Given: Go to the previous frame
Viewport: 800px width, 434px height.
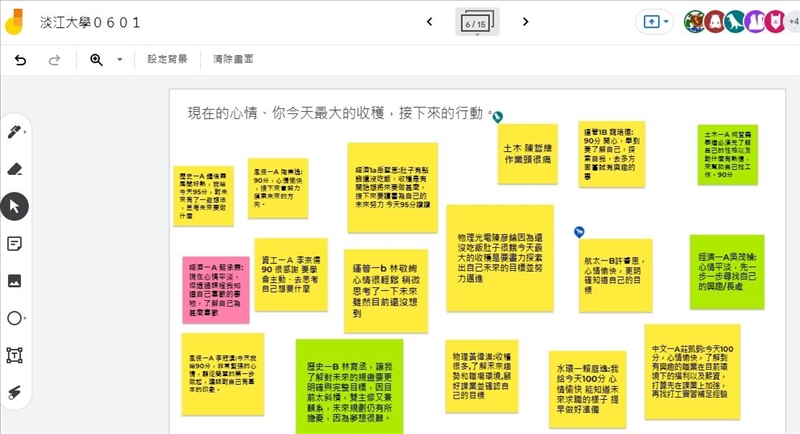Looking at the screenshot, I should (429, 21).
